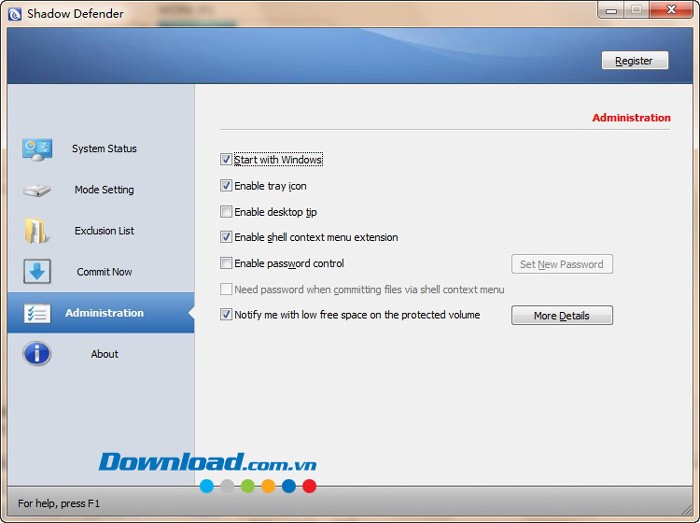Click the Shadow Defender title bar icon
The width and height of the screenshot is (700, 523).
pos(15,14)
